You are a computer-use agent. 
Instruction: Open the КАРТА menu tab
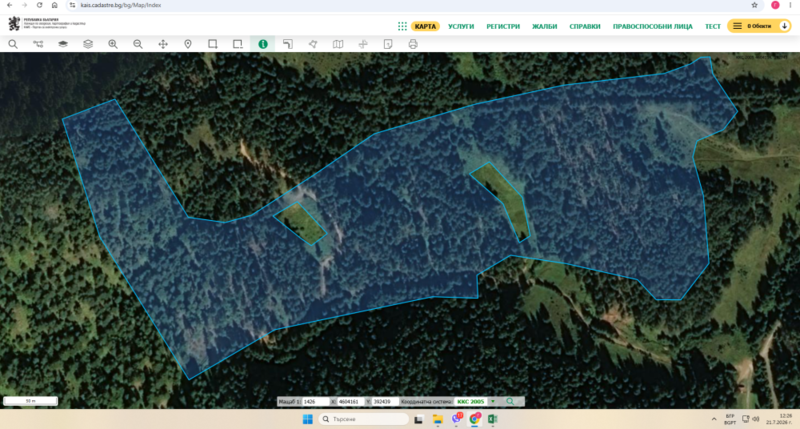click(425, 26)
